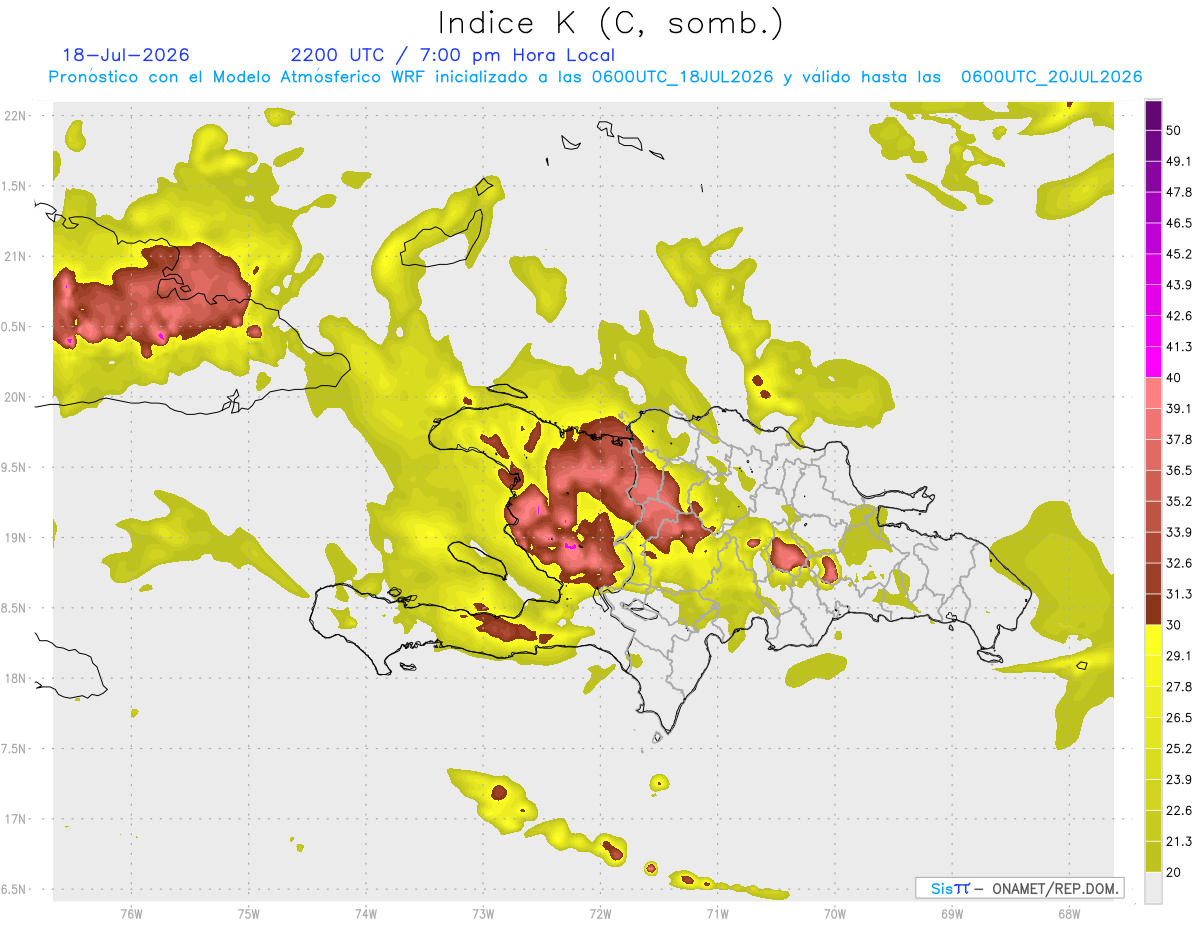Click the "2200 UTC / 7:00 pm Hora Local" time text
Image resolution: width=1200 pixels, height=927 pixels.
(x=453, y=55)
